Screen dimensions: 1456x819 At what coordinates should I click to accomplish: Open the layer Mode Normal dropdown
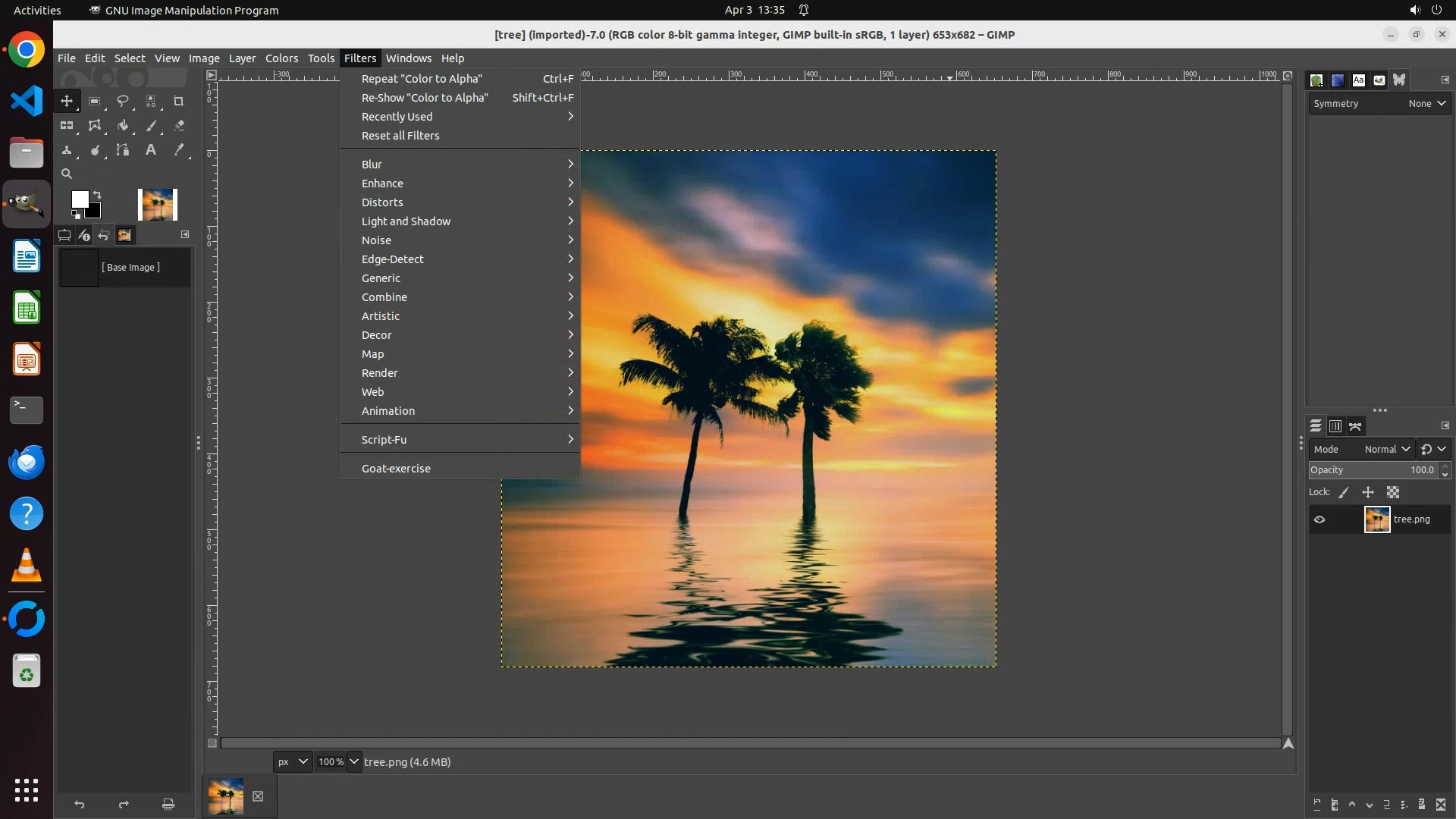click(1386, 449)
